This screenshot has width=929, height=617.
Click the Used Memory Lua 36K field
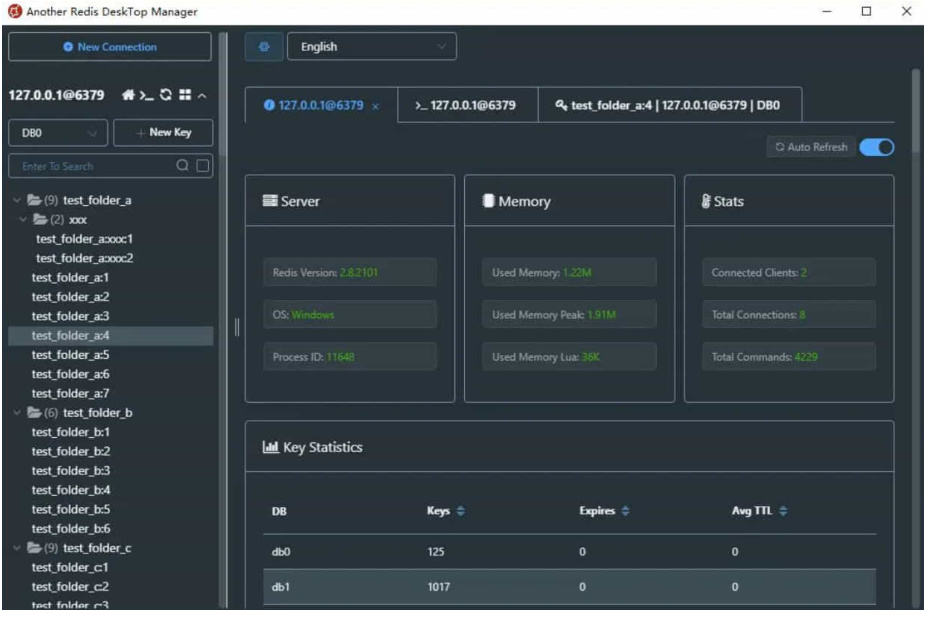[x=569, y=357]
